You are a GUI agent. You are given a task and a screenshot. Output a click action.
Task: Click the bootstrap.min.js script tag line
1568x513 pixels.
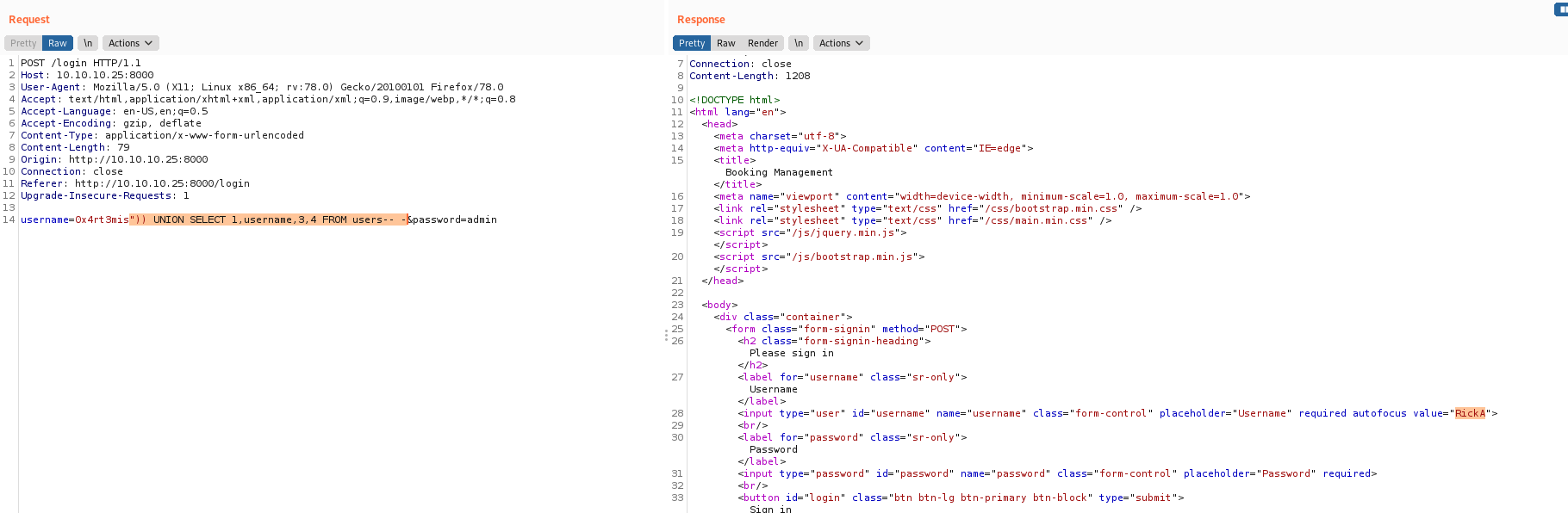(x=819, y=256)
